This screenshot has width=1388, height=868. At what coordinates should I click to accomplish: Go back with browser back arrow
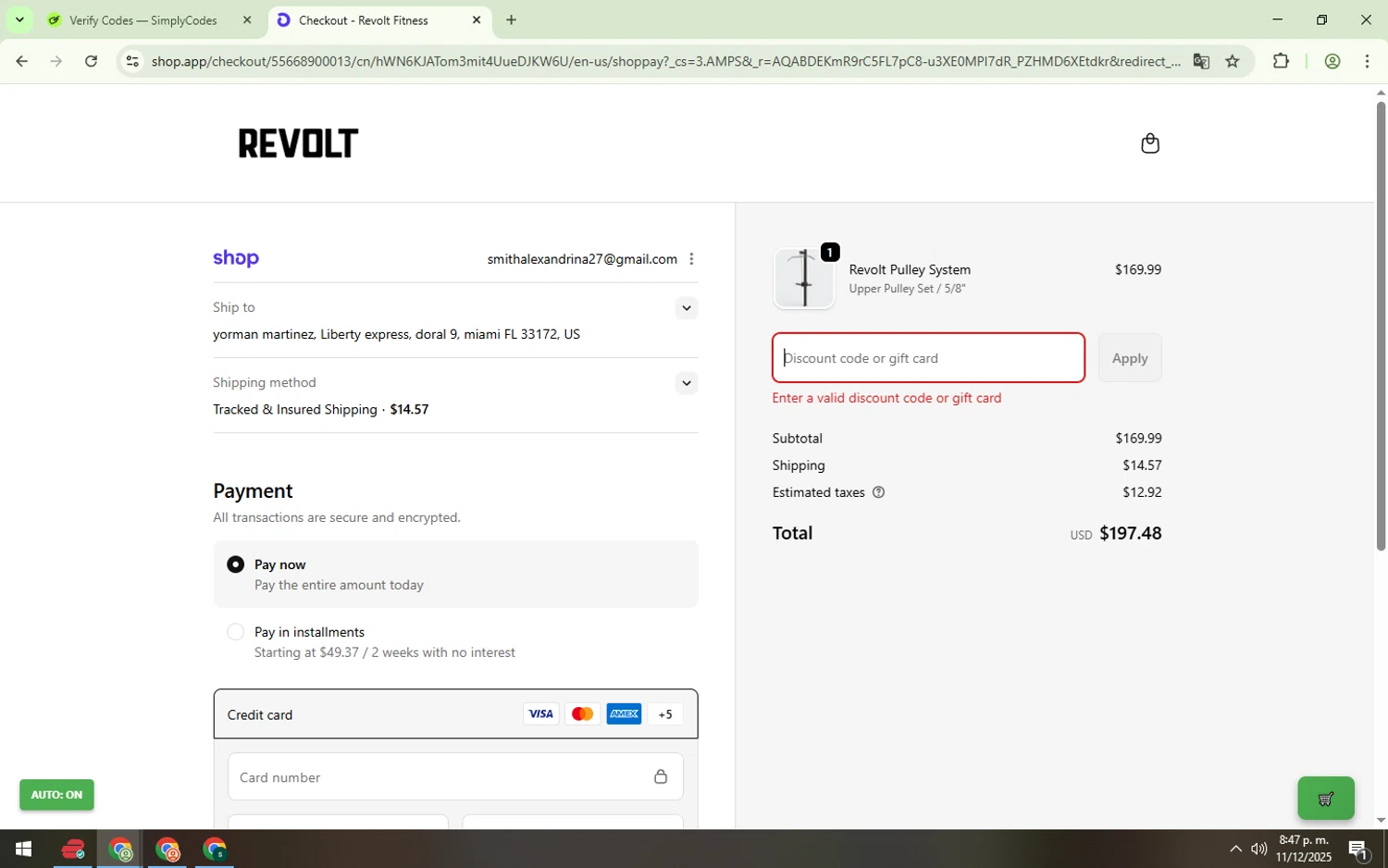tap(21, 61)
